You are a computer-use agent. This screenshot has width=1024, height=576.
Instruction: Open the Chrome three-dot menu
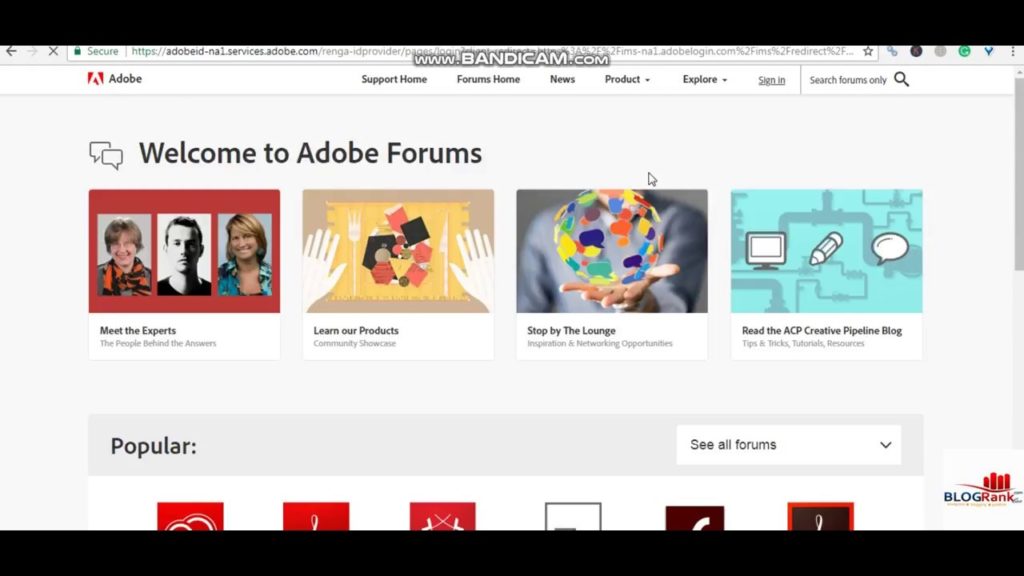pyautogui.click(x=1013, y=51)
